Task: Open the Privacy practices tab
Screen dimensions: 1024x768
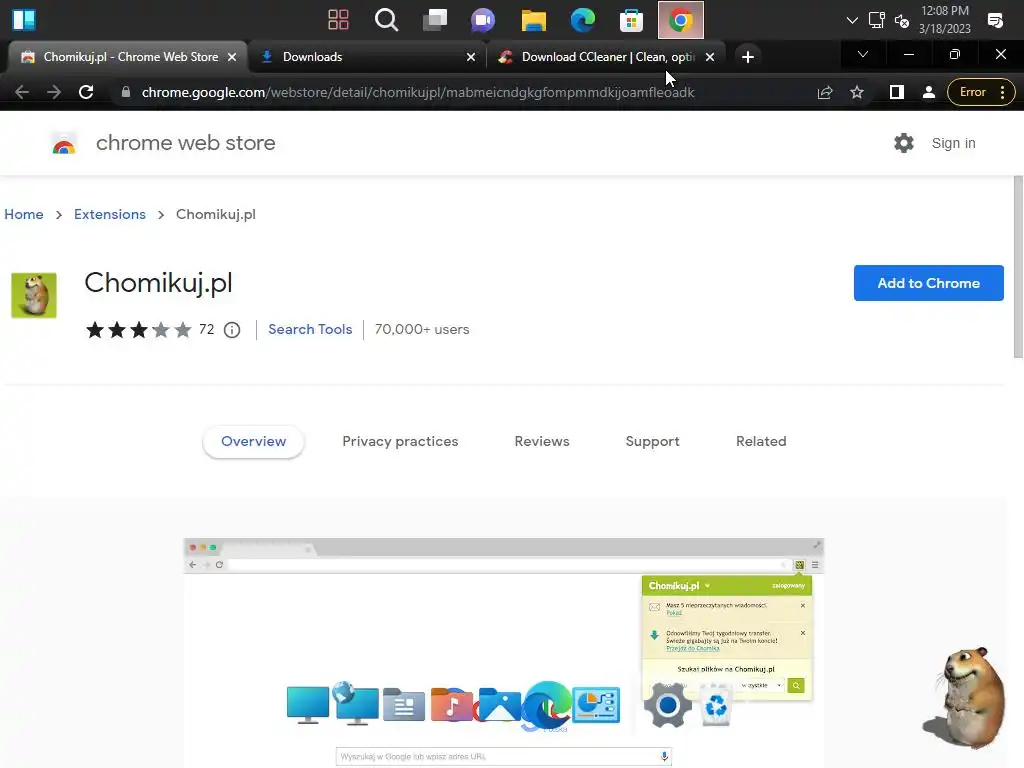Action: coord(400,441)
